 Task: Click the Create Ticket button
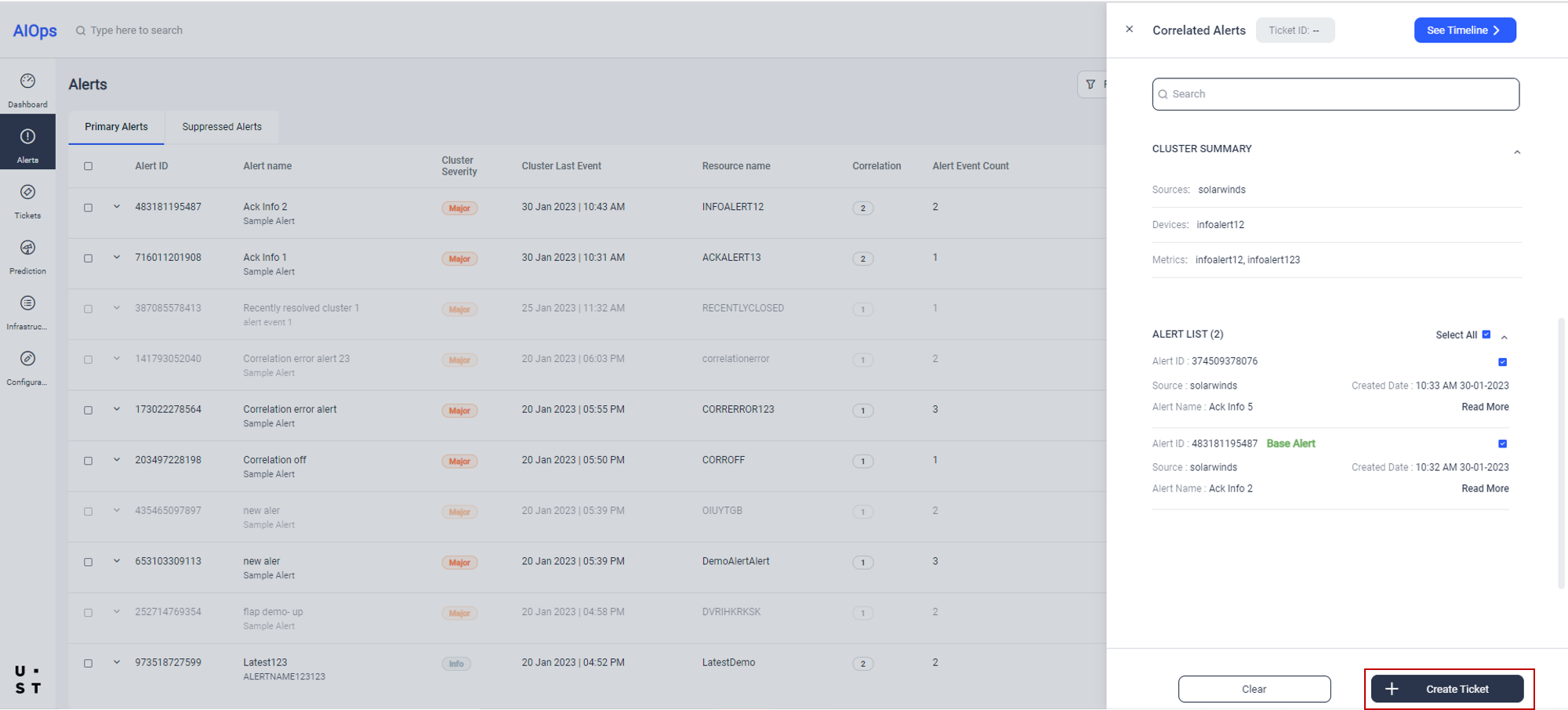1446,689
